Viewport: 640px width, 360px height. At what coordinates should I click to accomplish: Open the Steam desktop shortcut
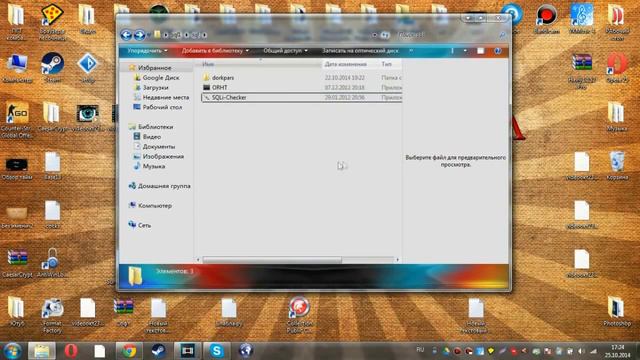[53, 68]
